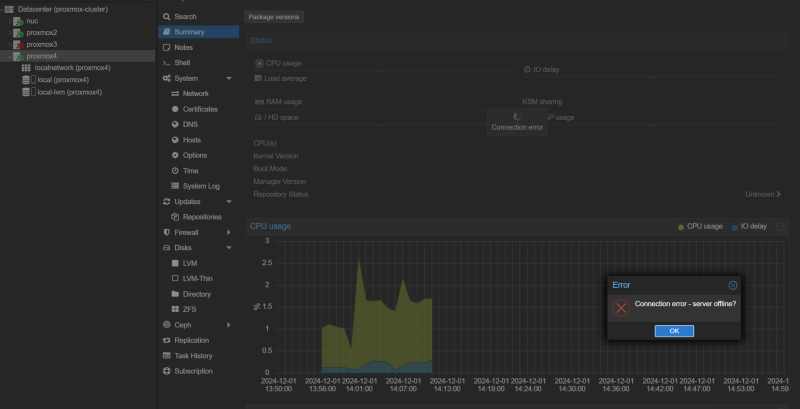Open the Notes menu item
This screenshot has width=800, height=409.
tap(198, 47)
